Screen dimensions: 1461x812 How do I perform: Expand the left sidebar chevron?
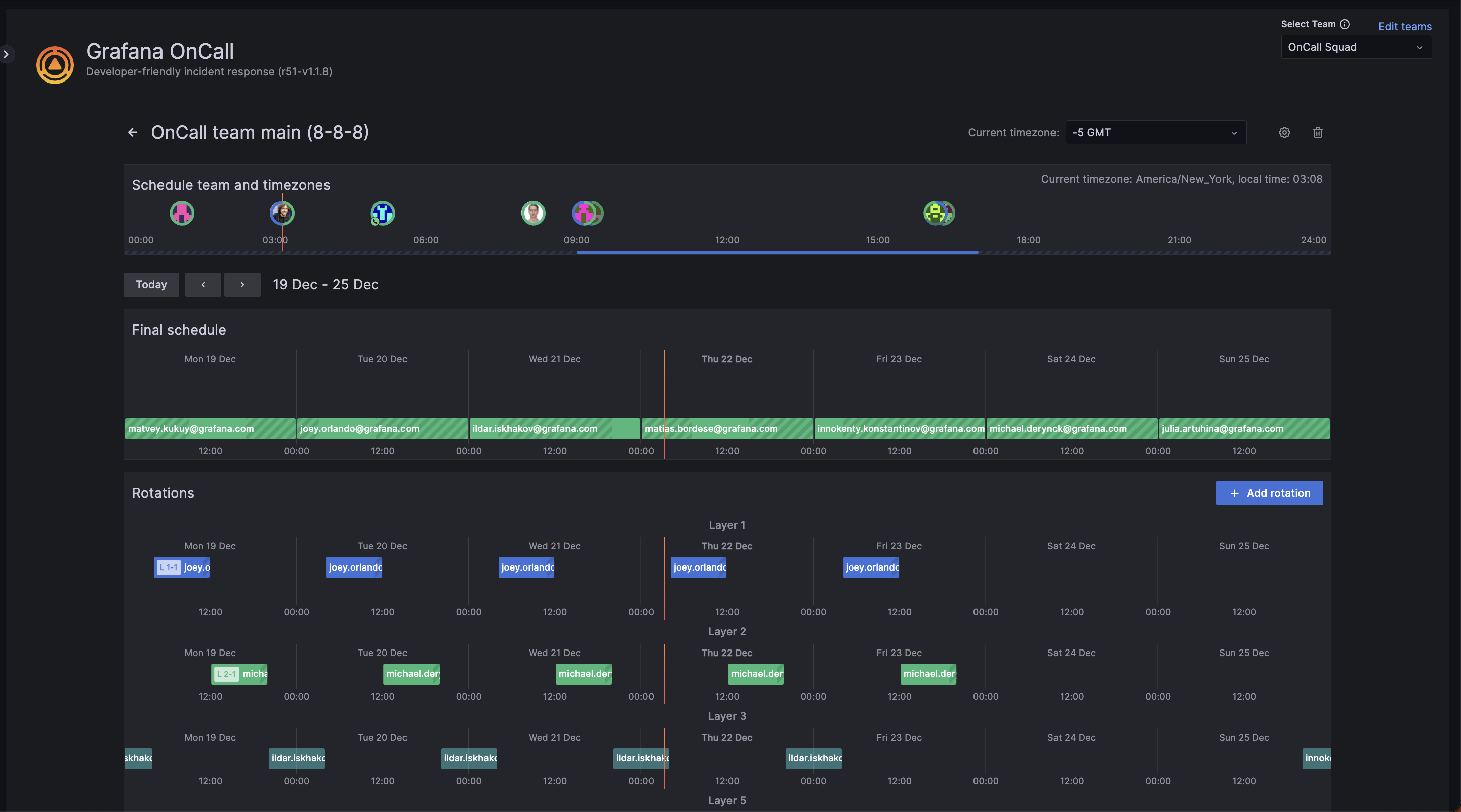(6, 54)
